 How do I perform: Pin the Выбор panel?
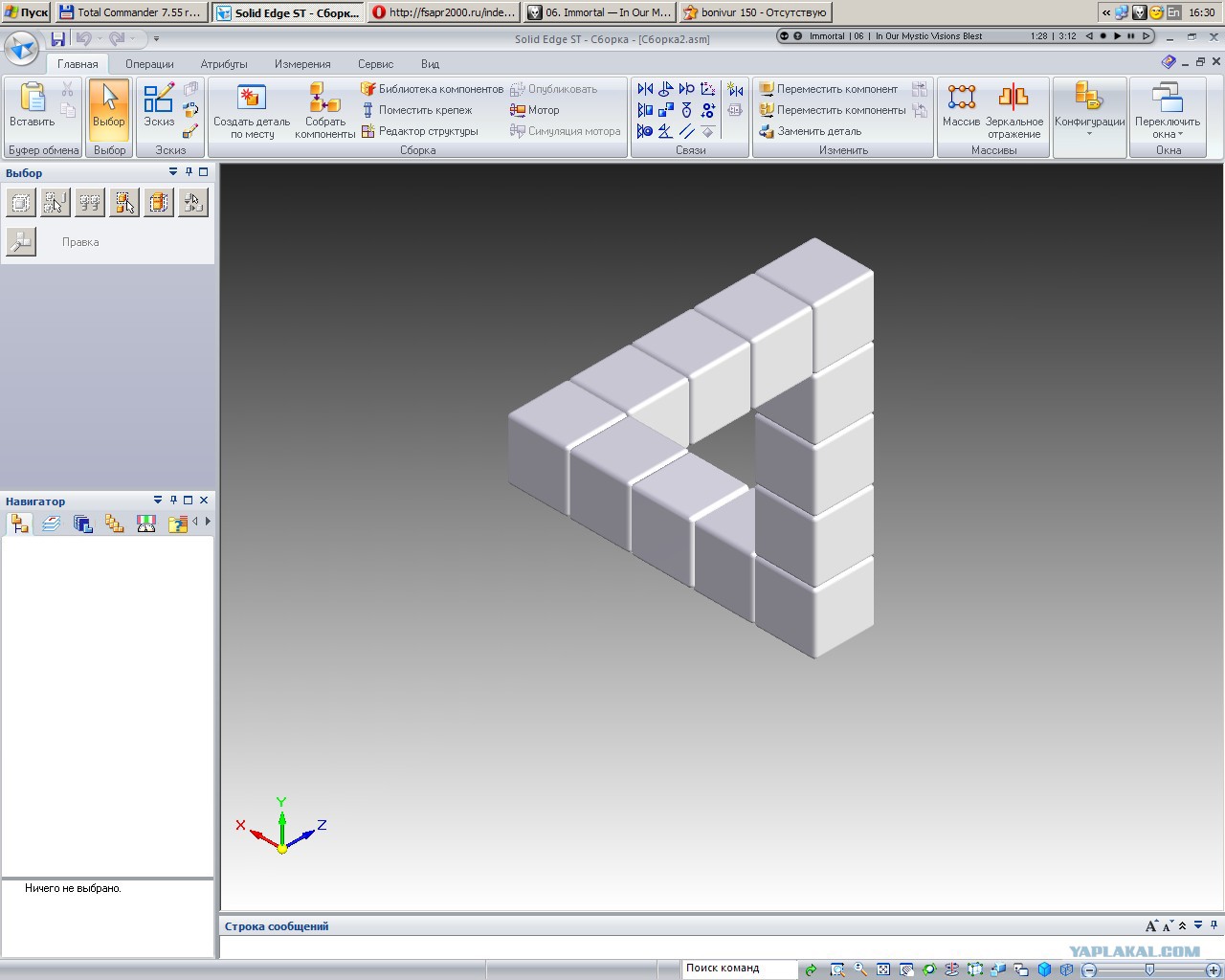point(189,172)
